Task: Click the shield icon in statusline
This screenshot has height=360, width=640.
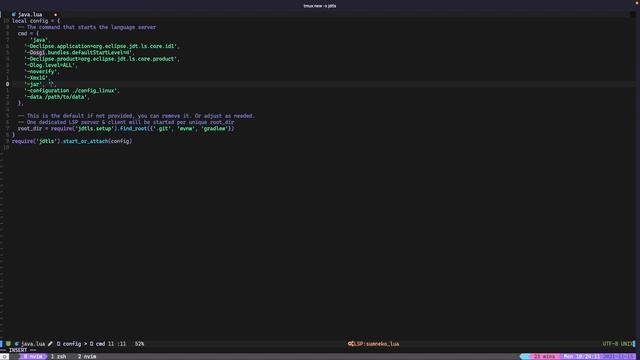Action: click(x=8, y=344)
